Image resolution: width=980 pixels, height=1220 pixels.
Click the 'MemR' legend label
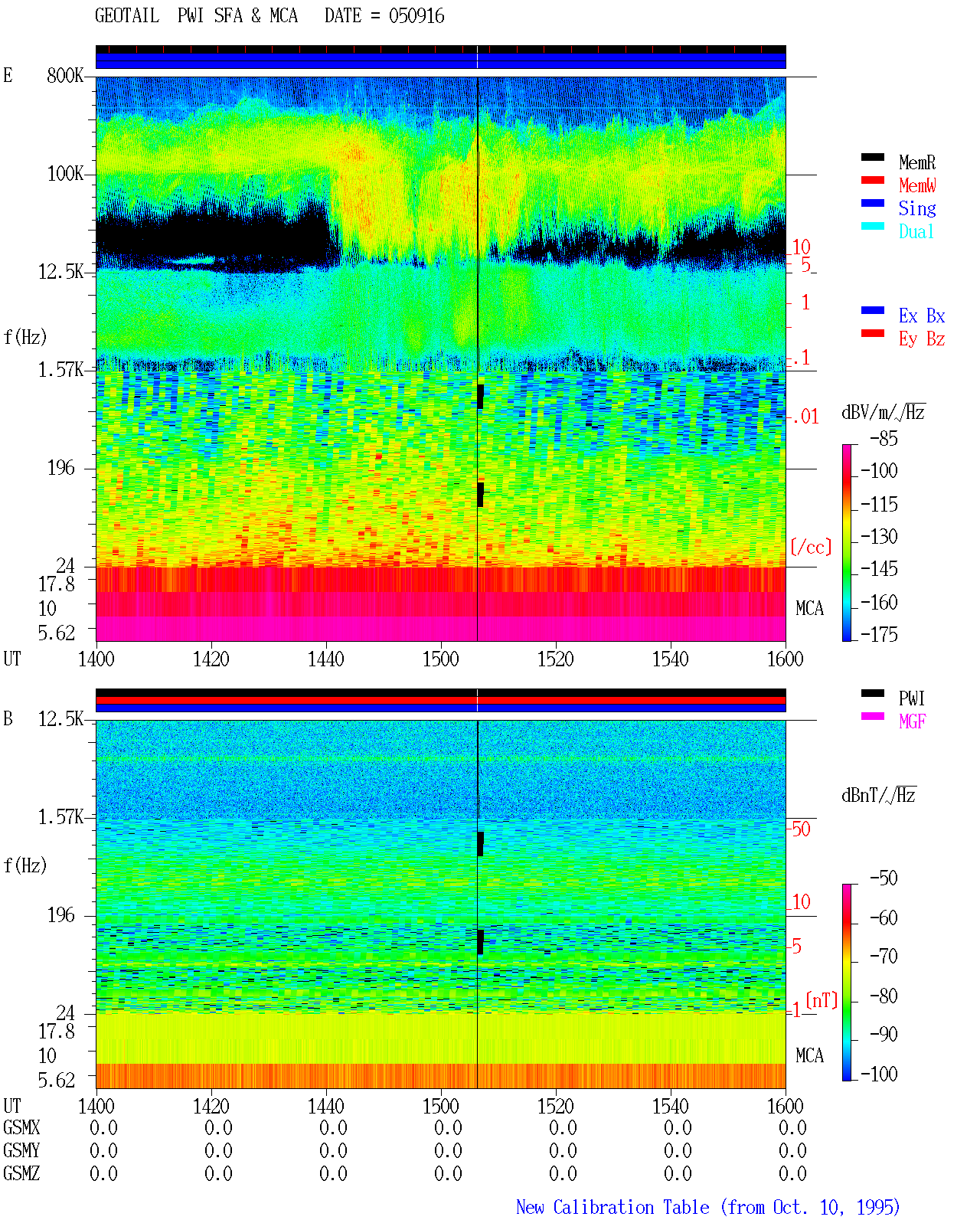917,162
